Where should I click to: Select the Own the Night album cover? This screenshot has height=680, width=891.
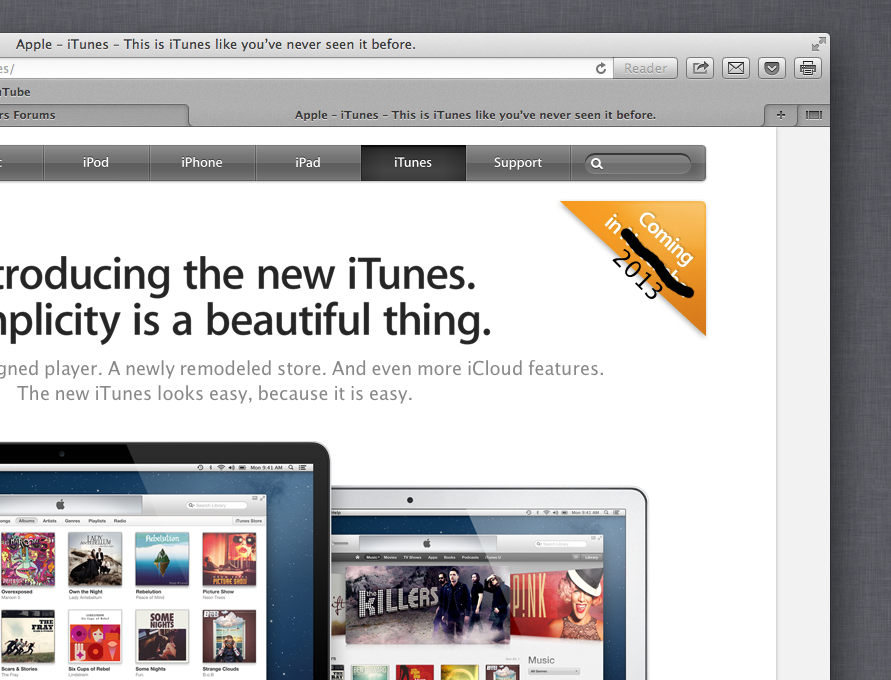[x=95, y=559]
